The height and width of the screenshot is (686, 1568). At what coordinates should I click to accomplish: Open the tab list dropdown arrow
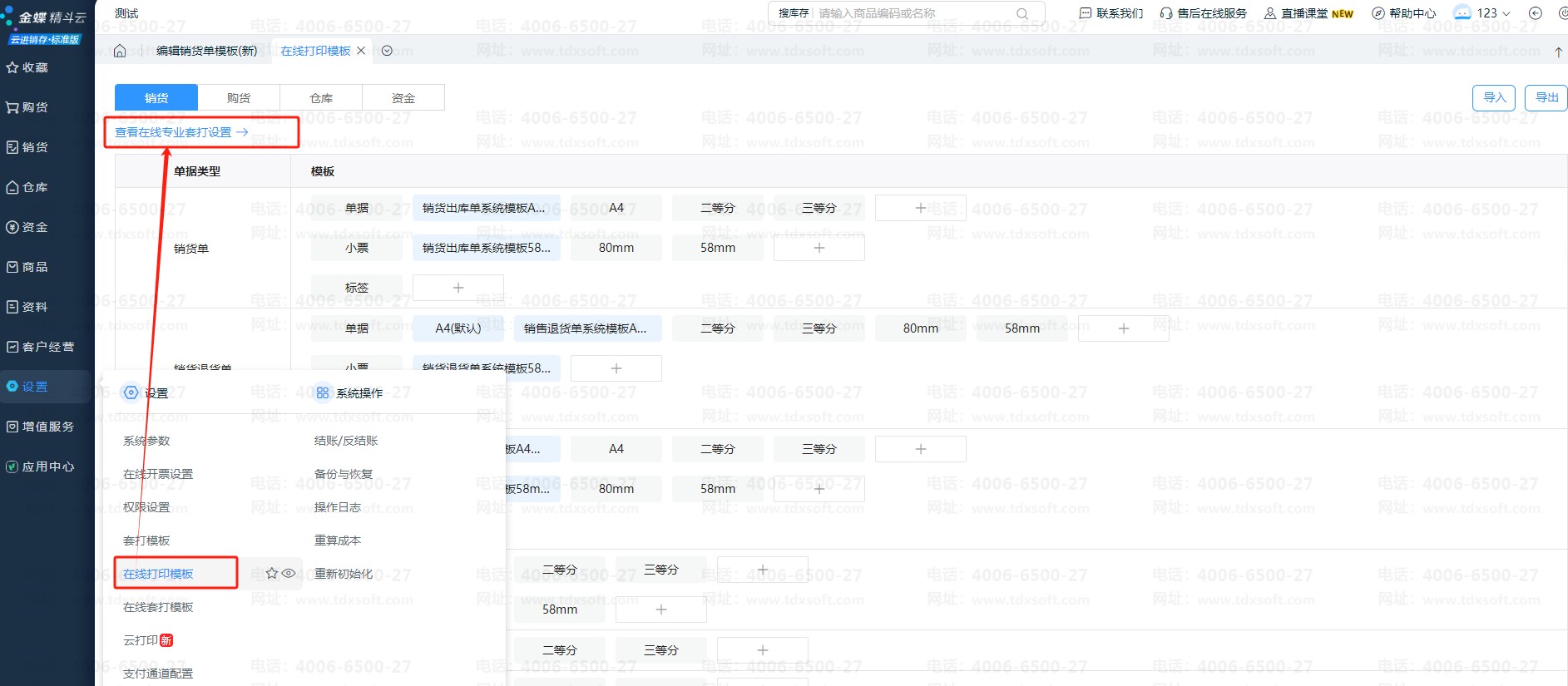point(387,51)
